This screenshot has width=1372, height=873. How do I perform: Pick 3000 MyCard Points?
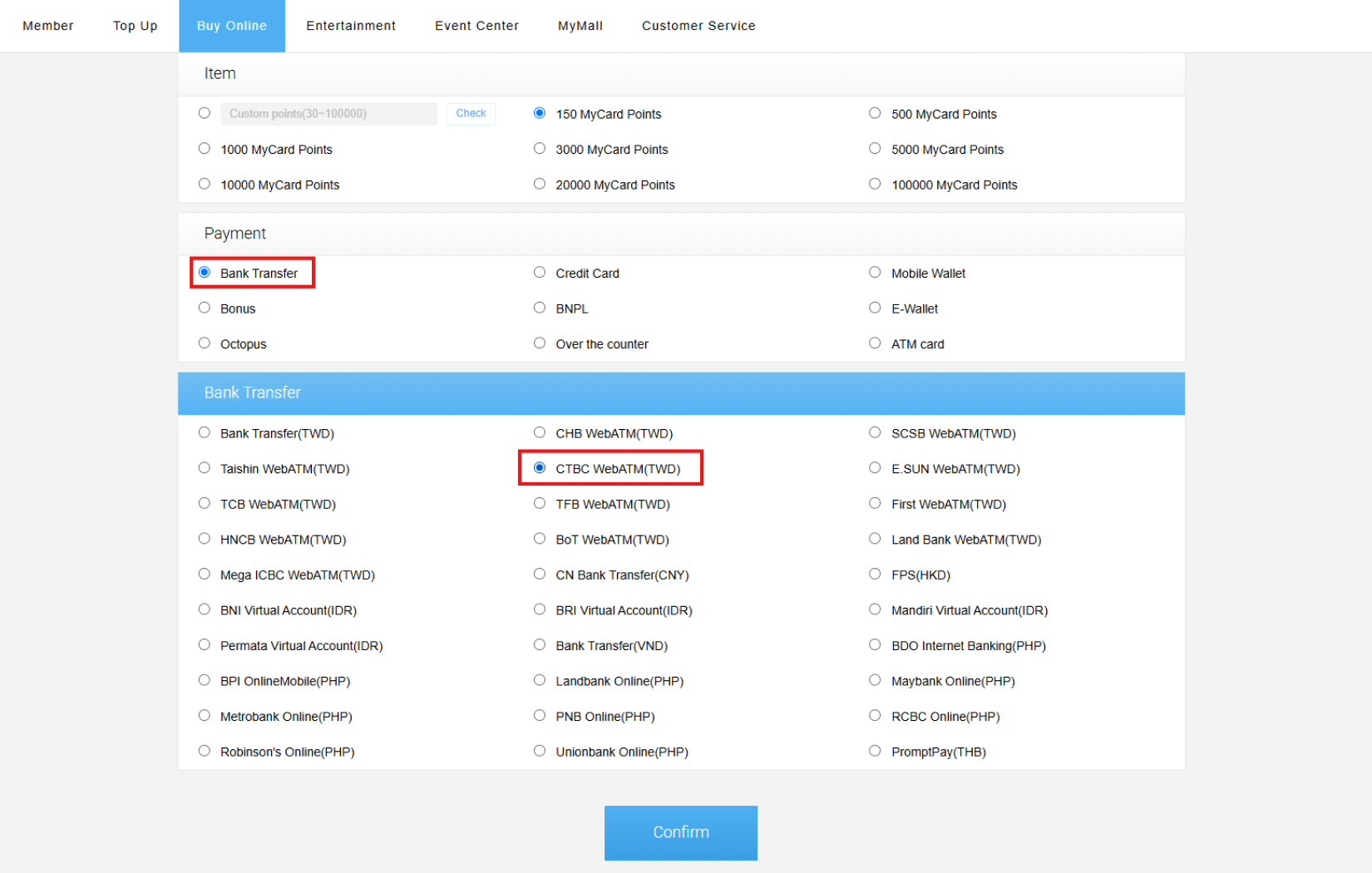click(540, 149)
